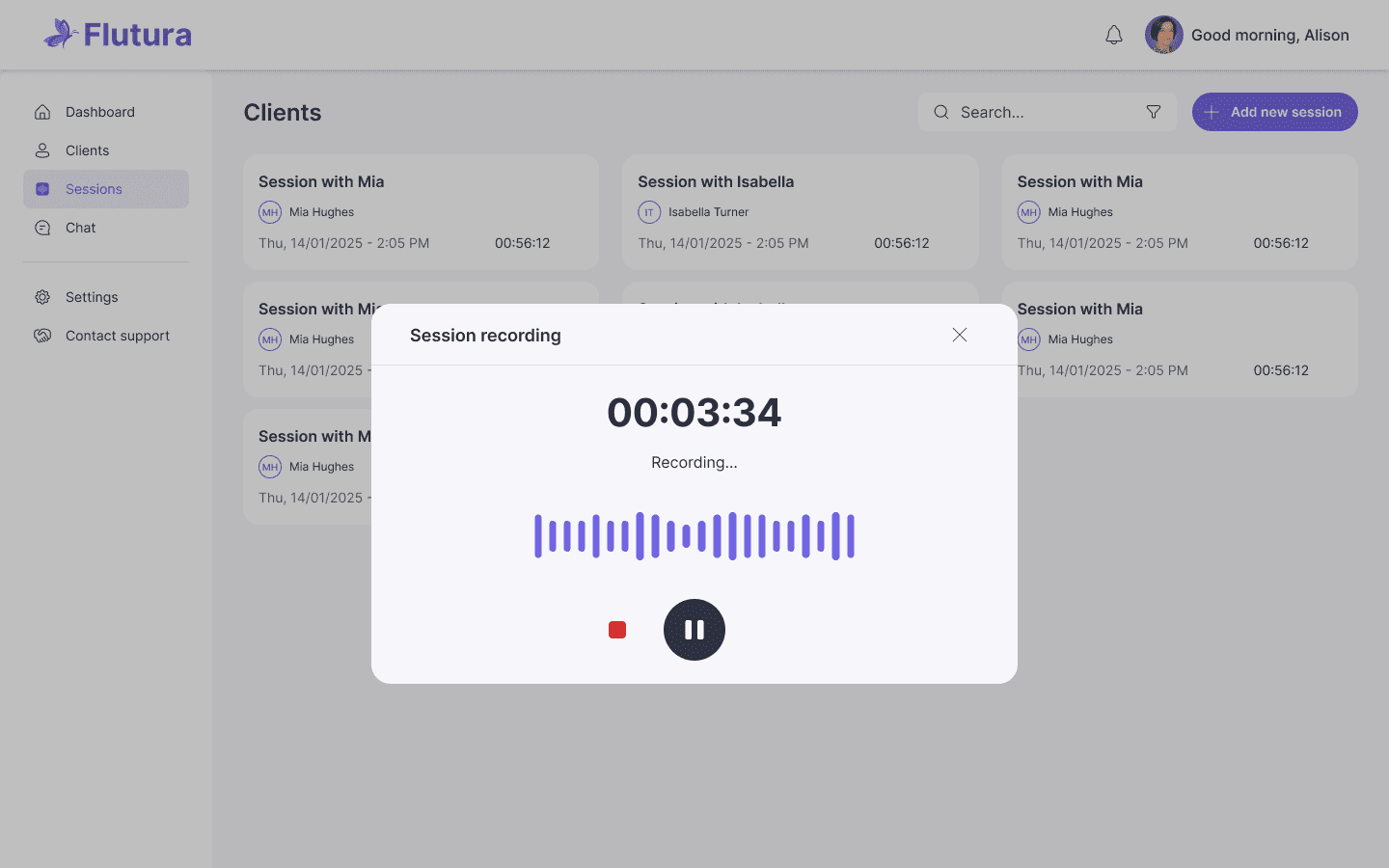Stop the recording with the red square
This screenshot has height=868, width=1389.
pyautogui.click(x=617, y=630)
